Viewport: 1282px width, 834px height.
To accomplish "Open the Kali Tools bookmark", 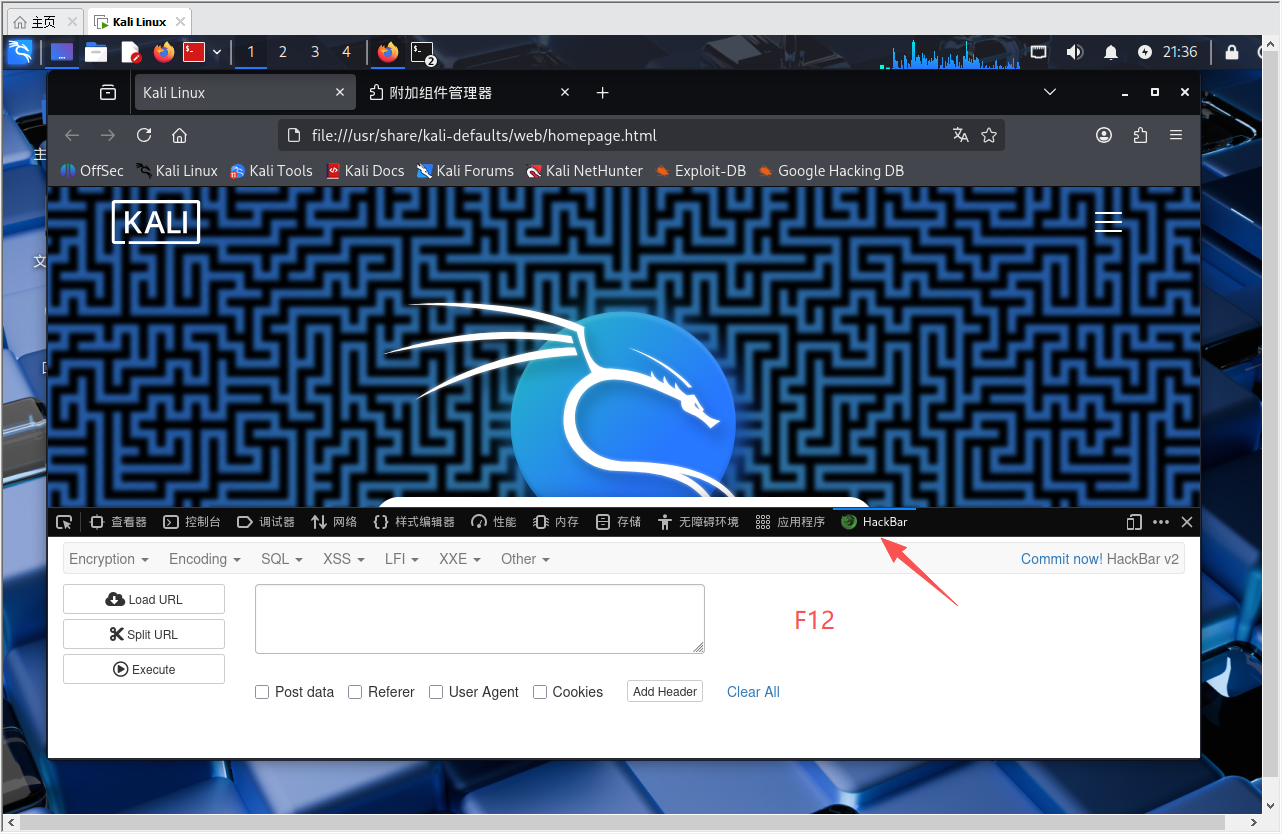I will [271, 171].
